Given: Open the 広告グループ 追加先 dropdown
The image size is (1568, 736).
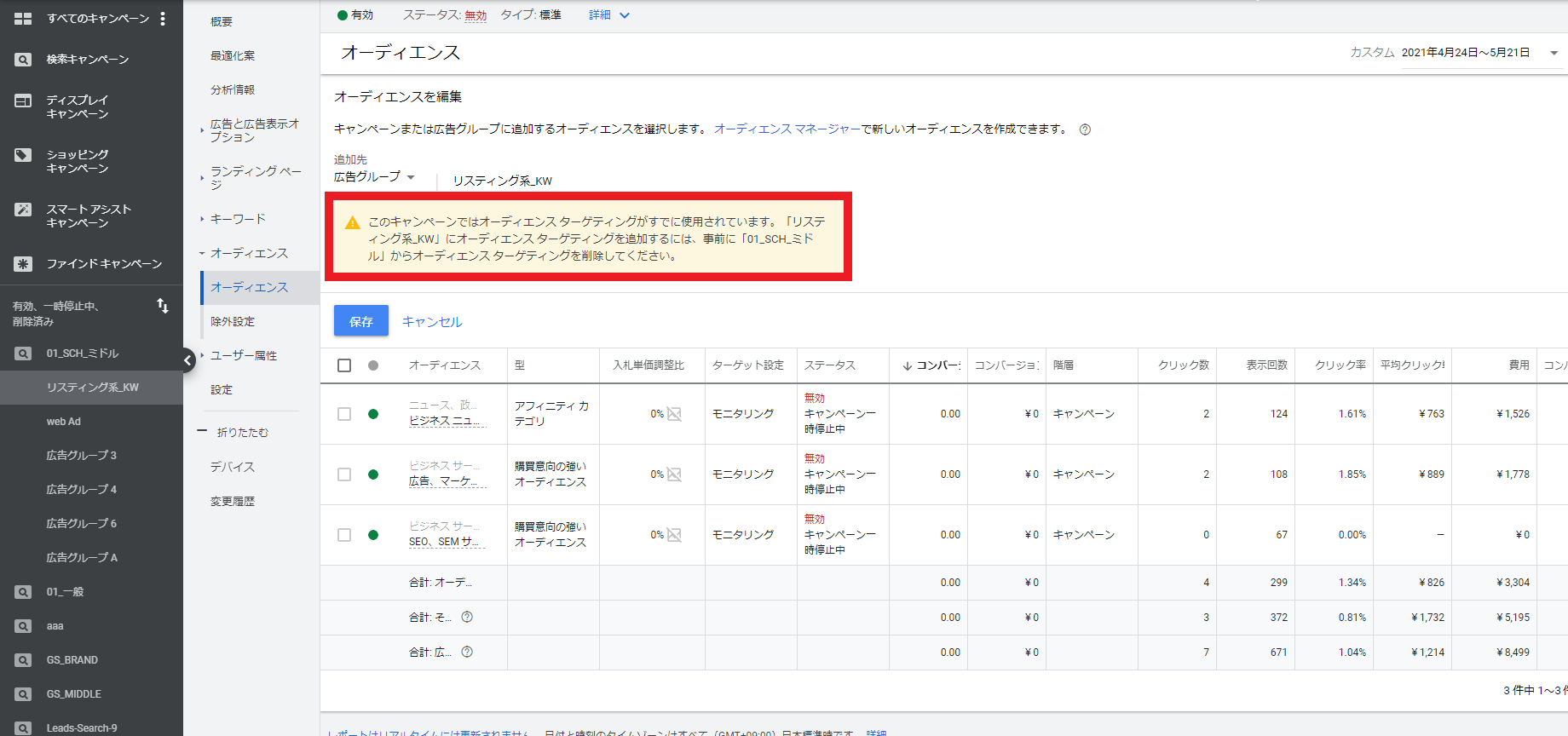Looking at the screenshot, I should coord(374,177).
